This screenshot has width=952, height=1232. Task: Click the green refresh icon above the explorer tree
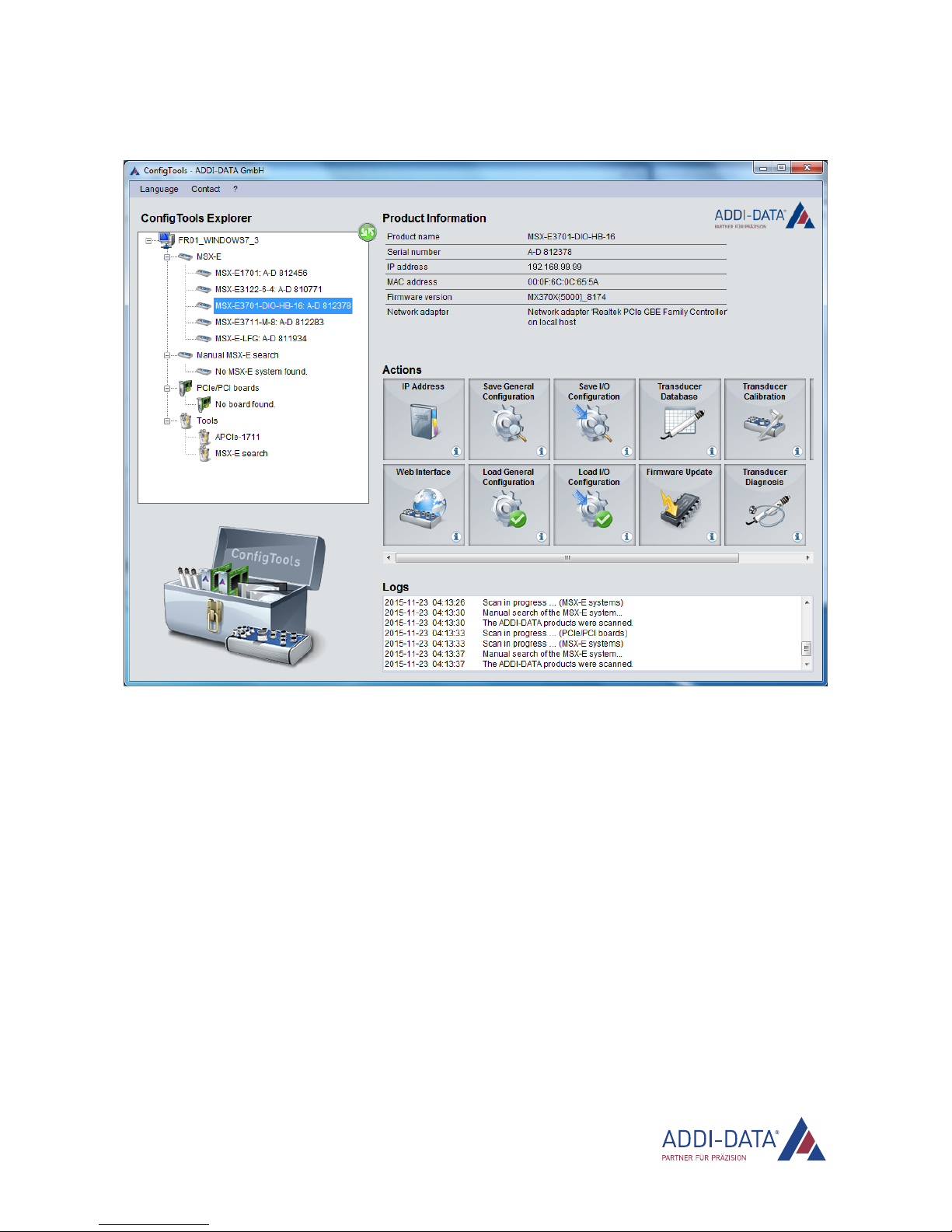pyautogui.click(x=367, y=232)
